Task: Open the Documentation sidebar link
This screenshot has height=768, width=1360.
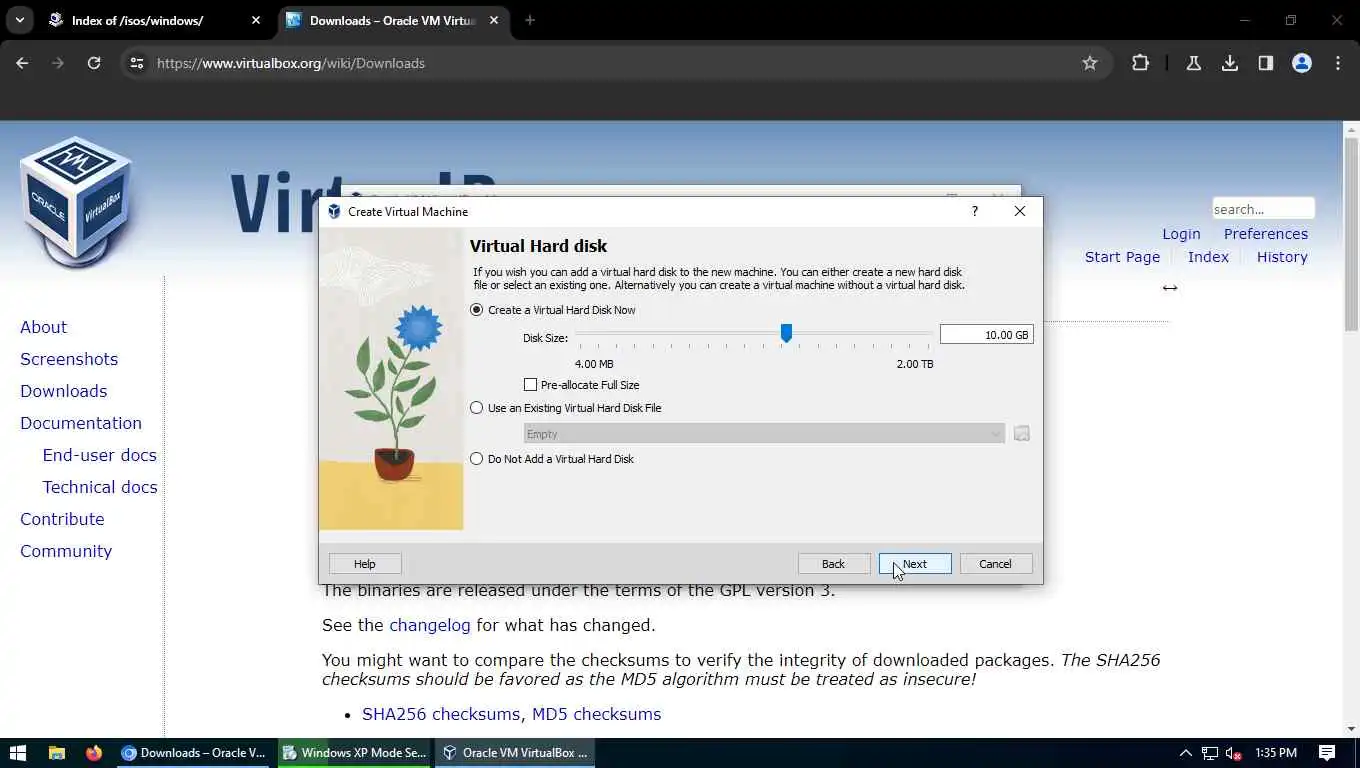Action: [x=81, y=423]
